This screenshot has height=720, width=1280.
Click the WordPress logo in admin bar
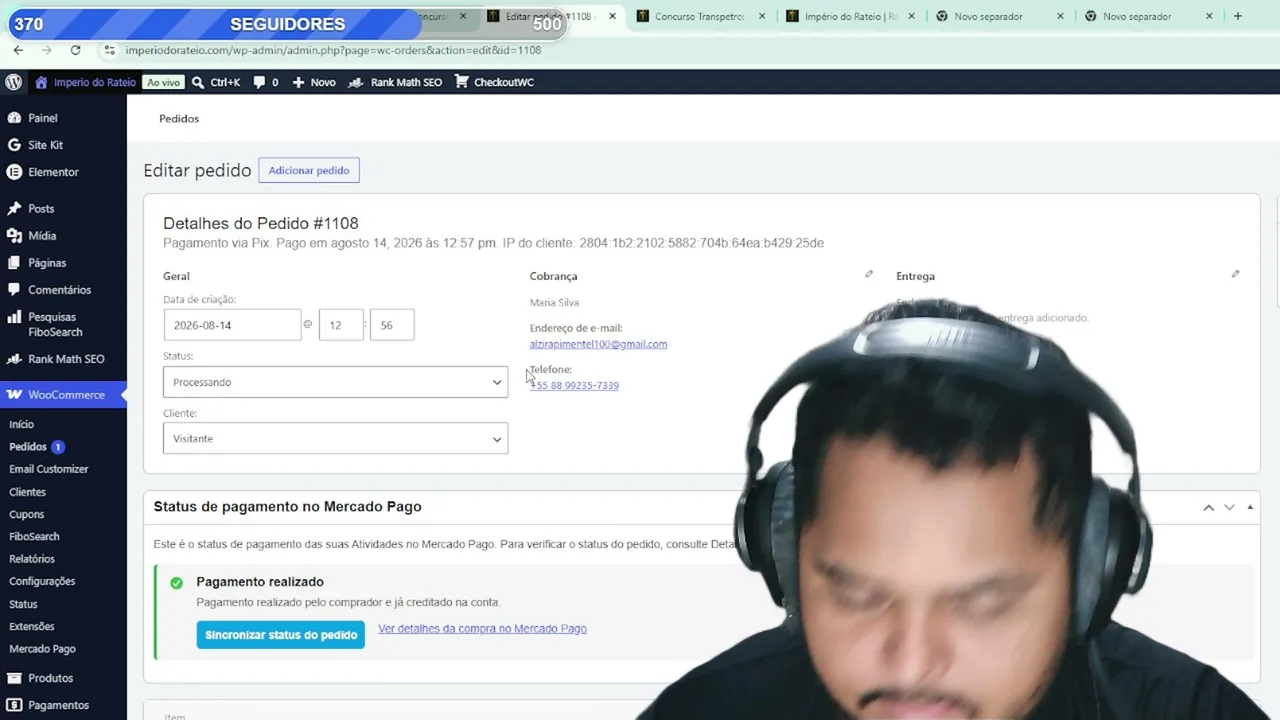click(x=14, y=82)
